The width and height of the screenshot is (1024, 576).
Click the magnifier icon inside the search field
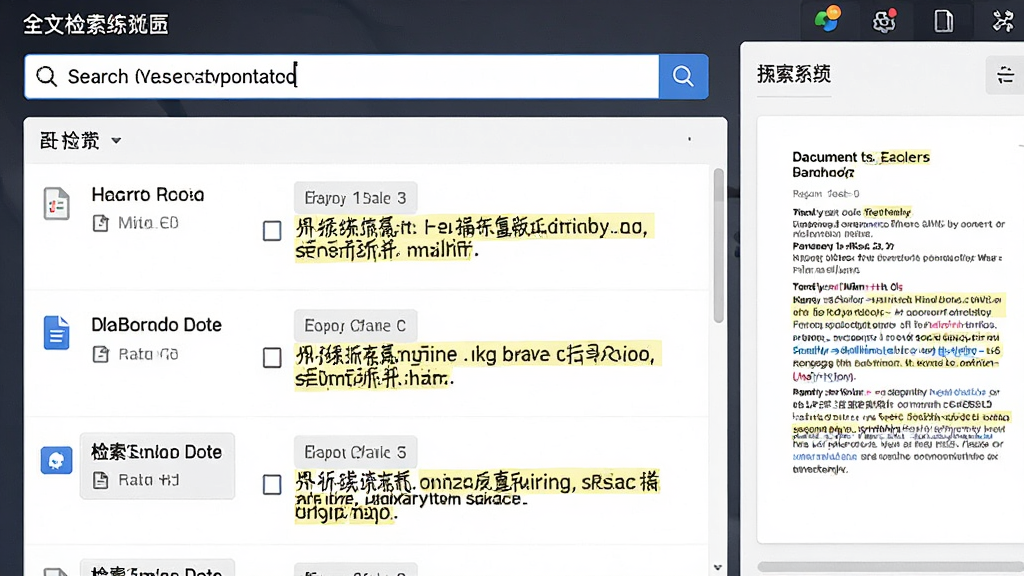coord(46,76)
